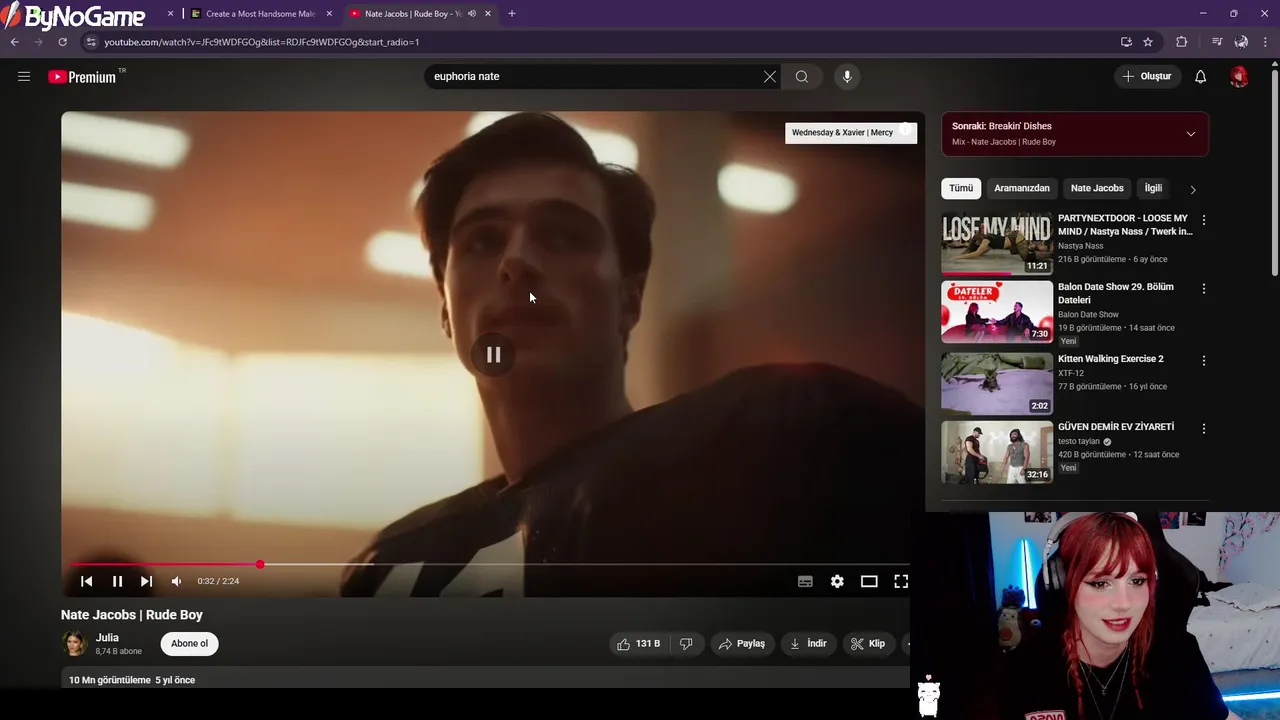Click the progress bar scrubber dot

pyautogui.click(x=260, y=565)
